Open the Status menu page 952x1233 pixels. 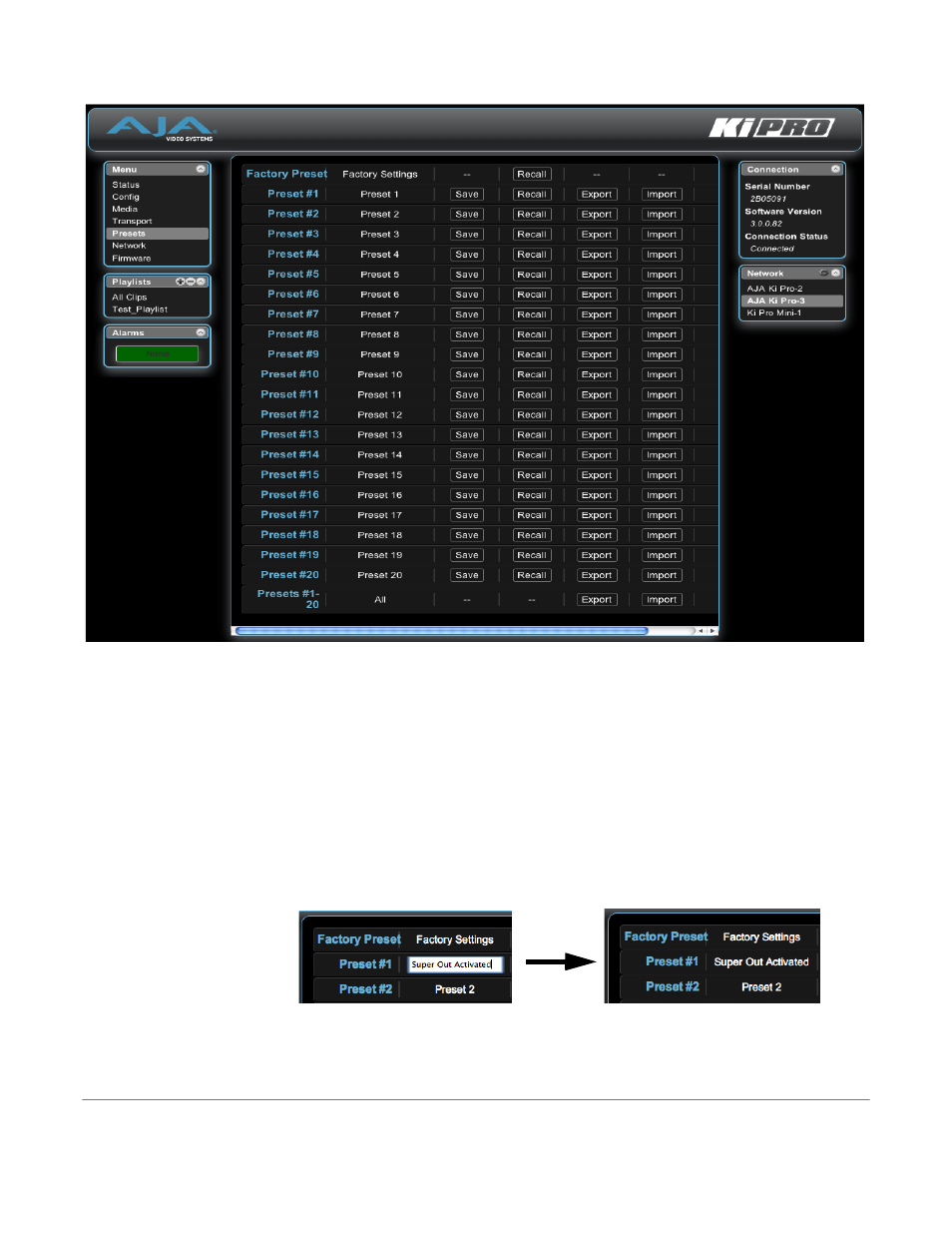pos(126,185)
